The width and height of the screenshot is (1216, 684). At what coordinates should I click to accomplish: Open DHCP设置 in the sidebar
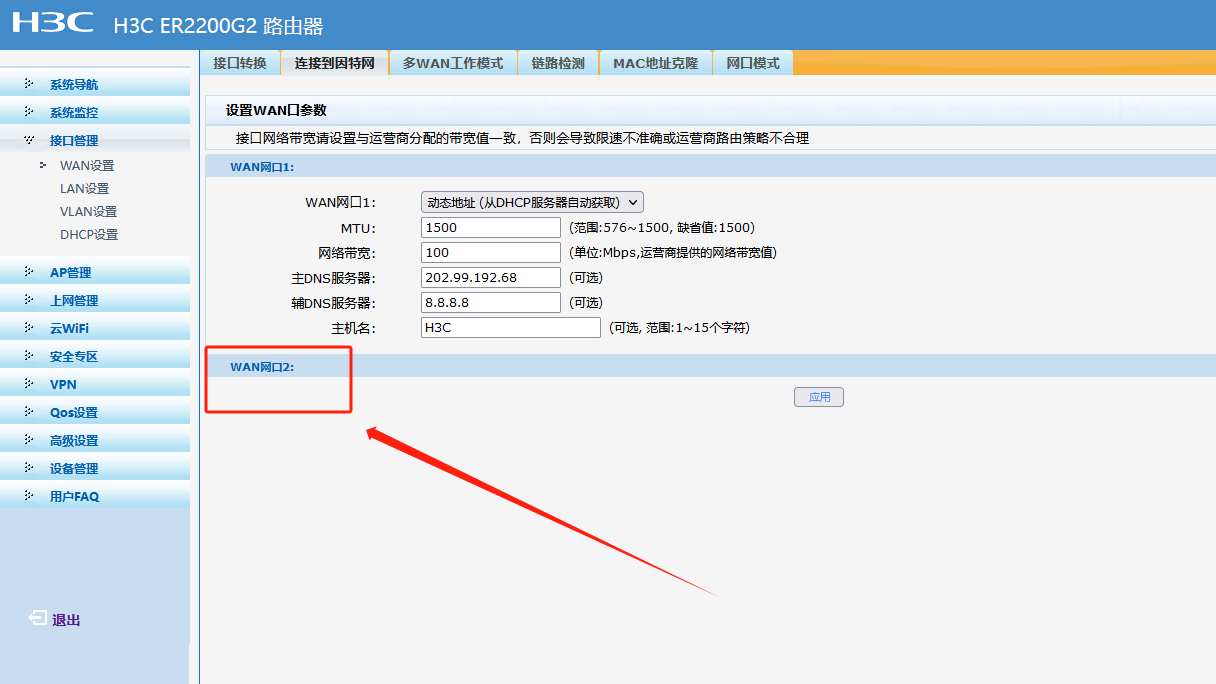click(x=89, y=234)
